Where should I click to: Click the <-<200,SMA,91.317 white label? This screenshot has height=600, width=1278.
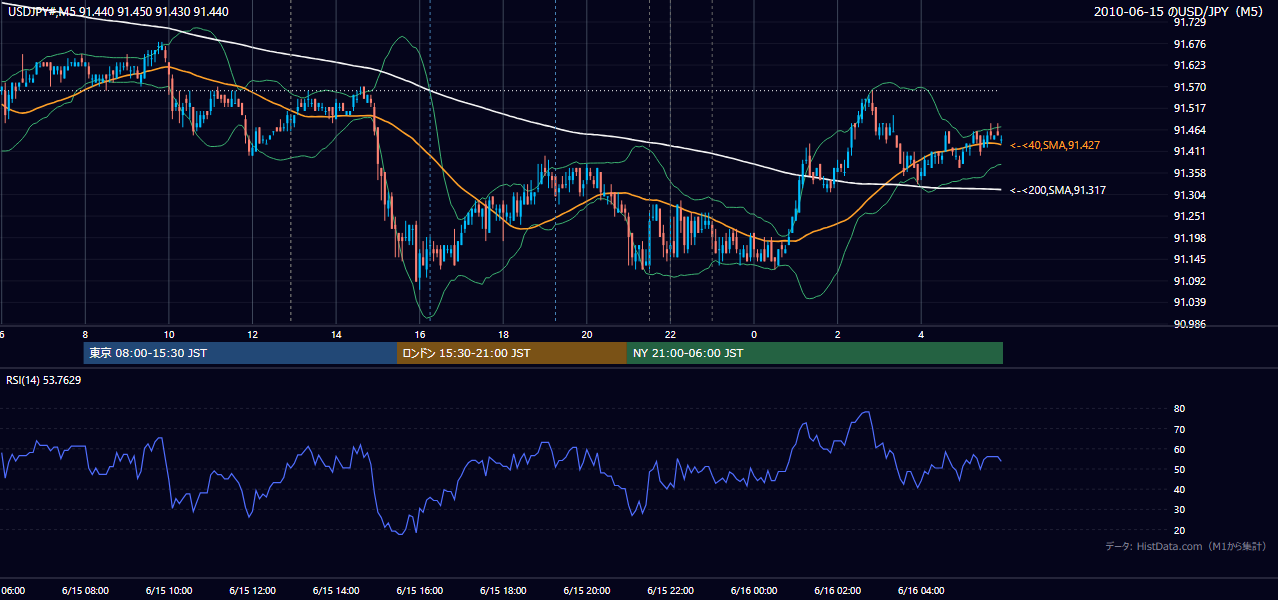(1057, 190)
